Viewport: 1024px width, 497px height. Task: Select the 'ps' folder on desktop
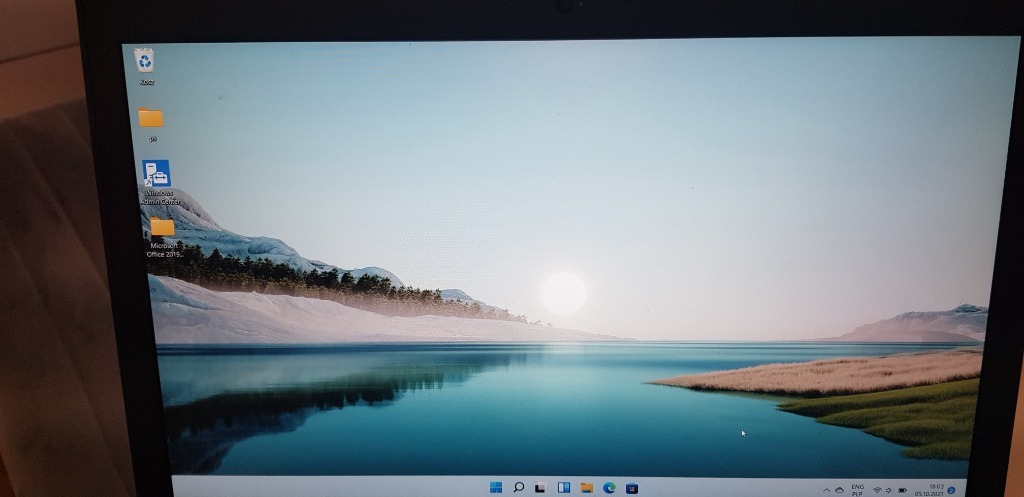[151, 124]
